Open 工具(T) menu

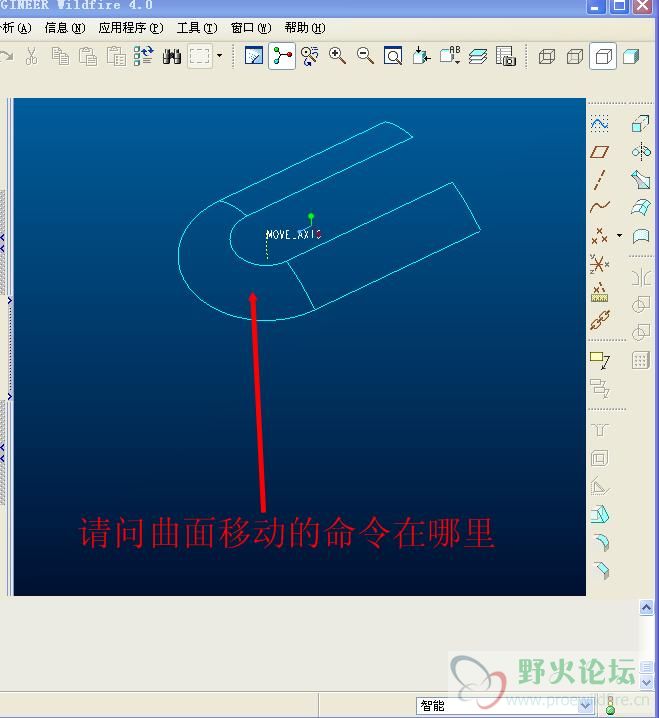pyautogui.click(x=197, y=28)
